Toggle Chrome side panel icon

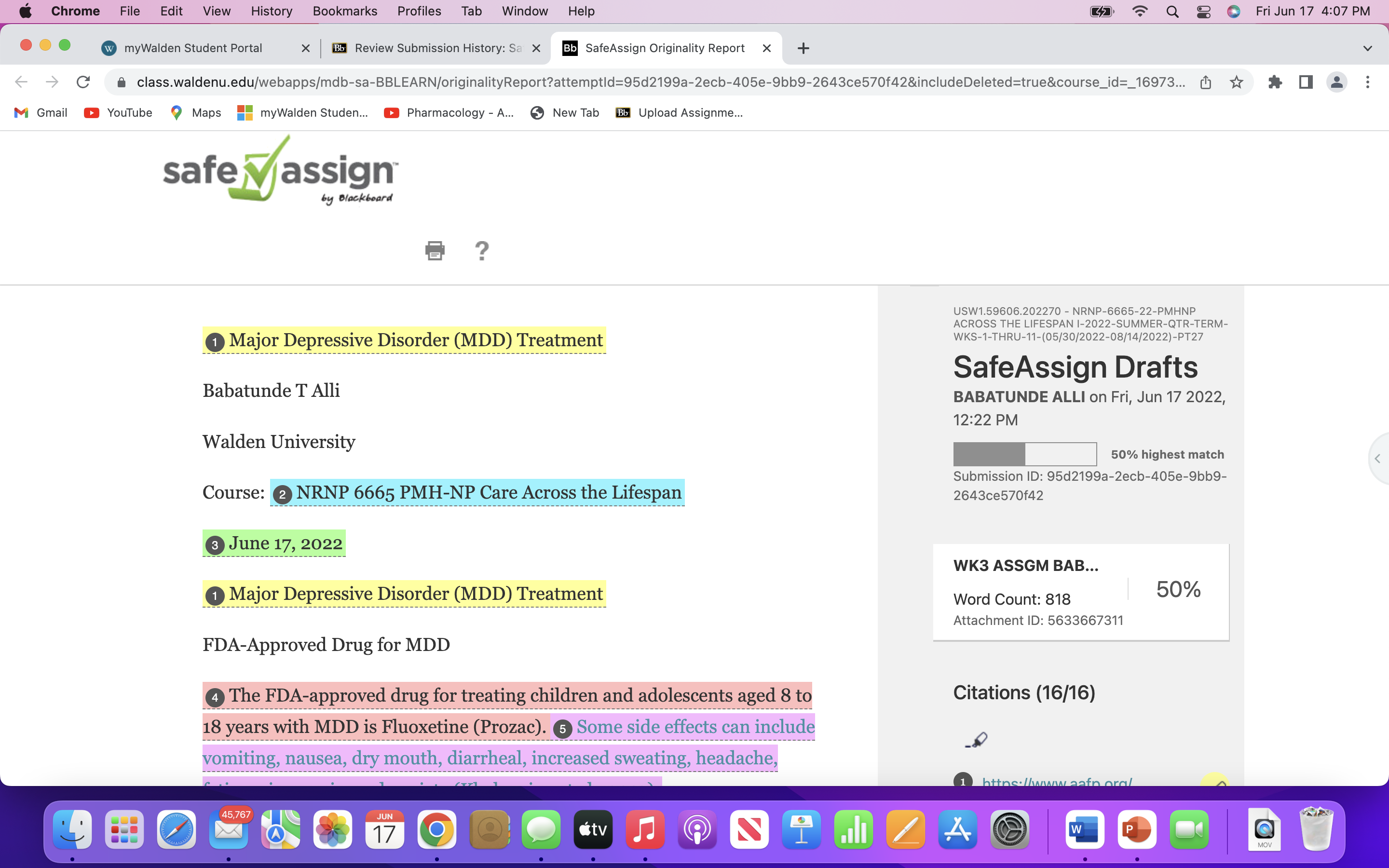(x=1306, y=82)
